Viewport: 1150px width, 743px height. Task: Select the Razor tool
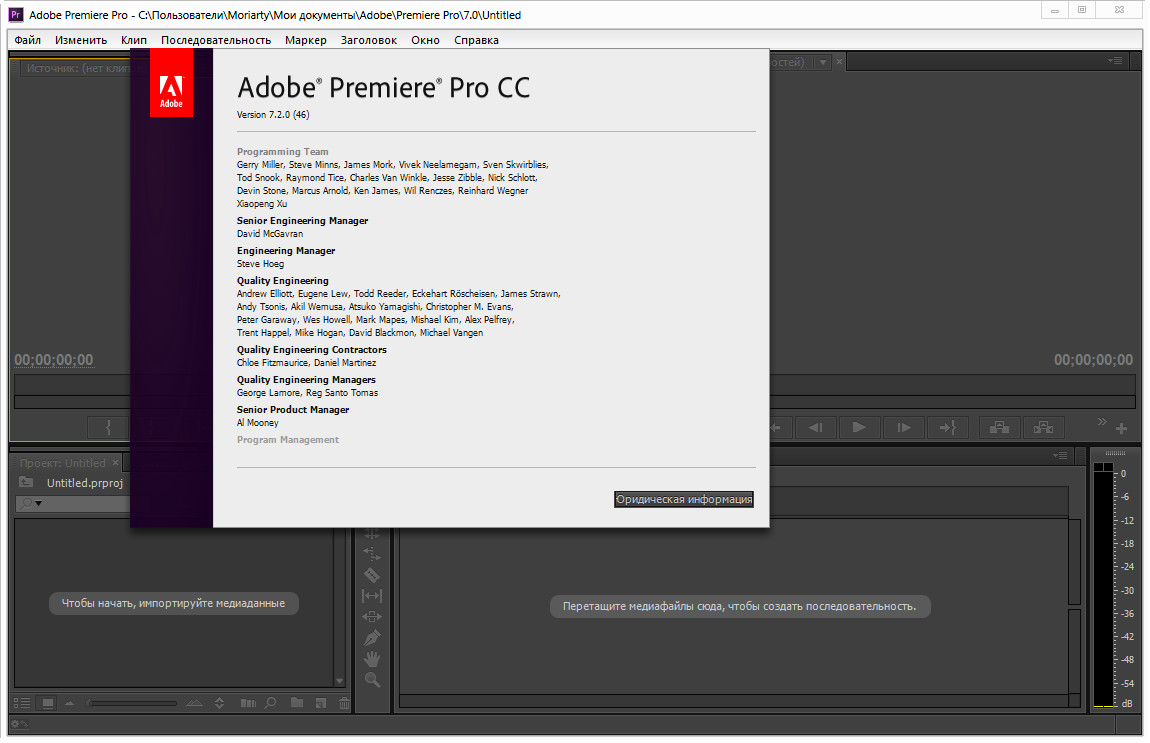tap(372, 576)
